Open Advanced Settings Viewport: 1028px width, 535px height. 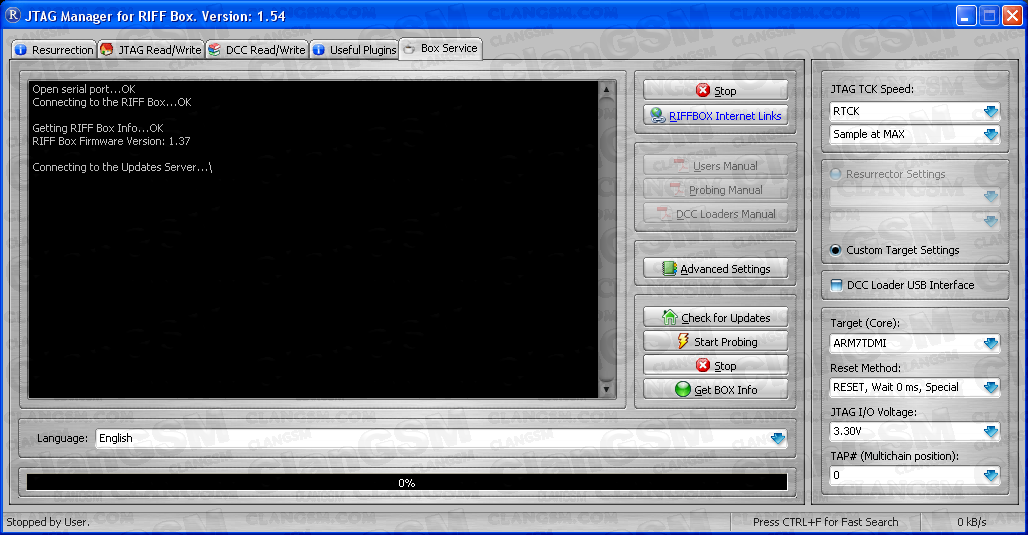point(715,268)
